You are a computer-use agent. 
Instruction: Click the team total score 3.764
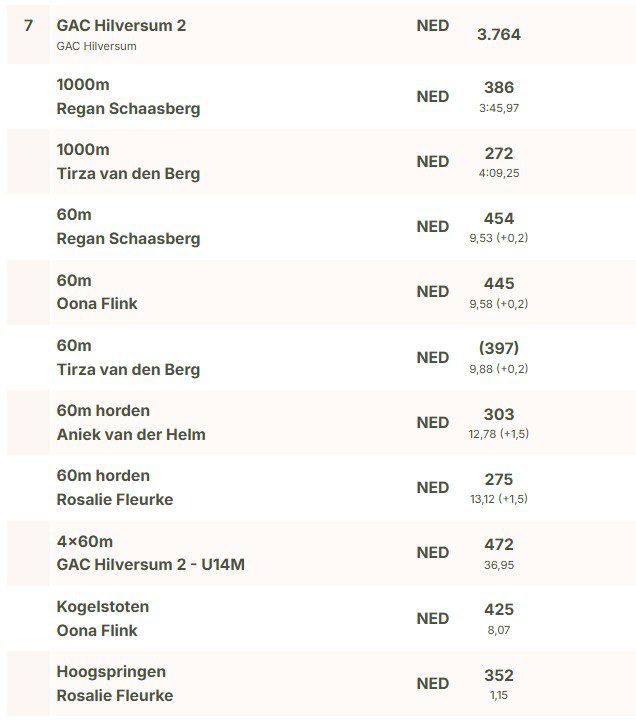click(x=498, y=34)
